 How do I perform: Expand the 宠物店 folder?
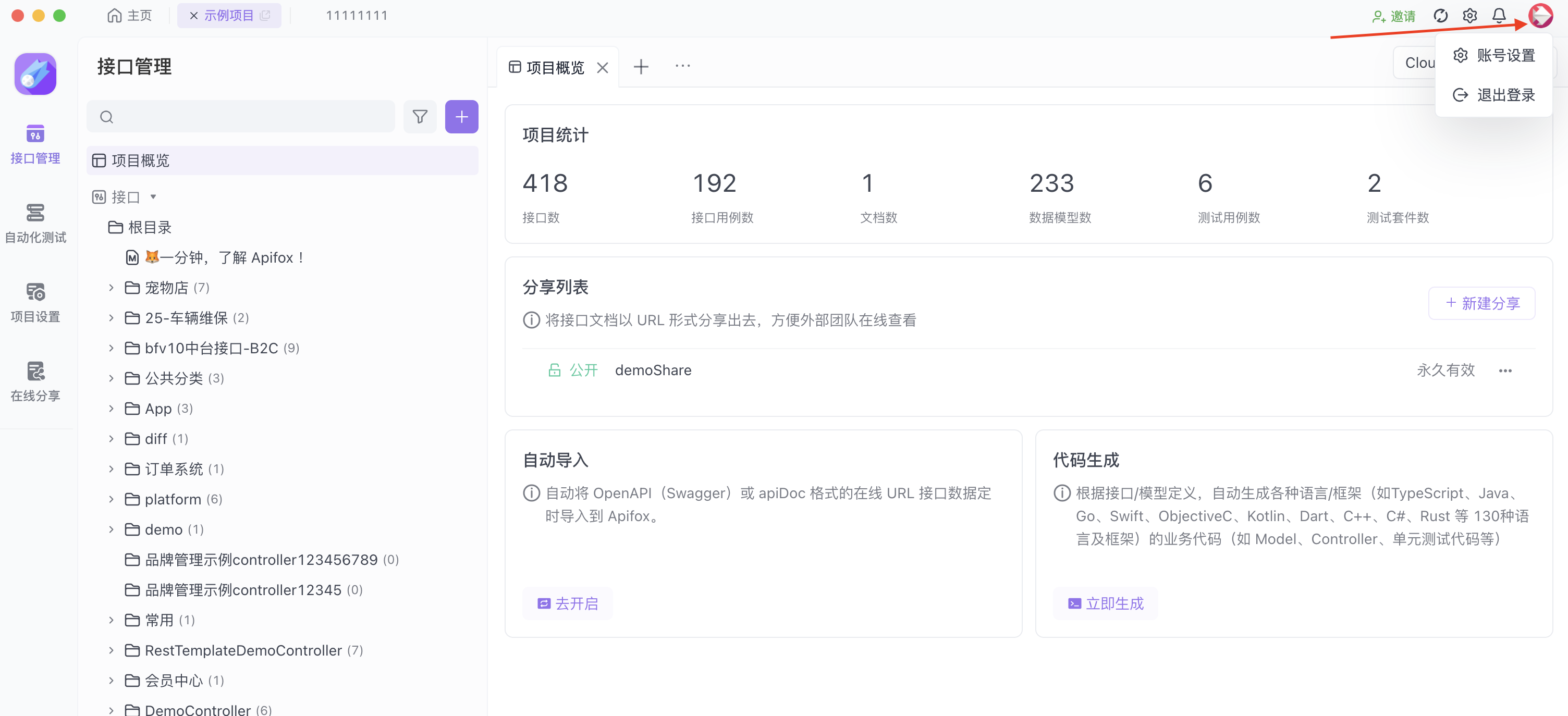click(x=112, y=287)
